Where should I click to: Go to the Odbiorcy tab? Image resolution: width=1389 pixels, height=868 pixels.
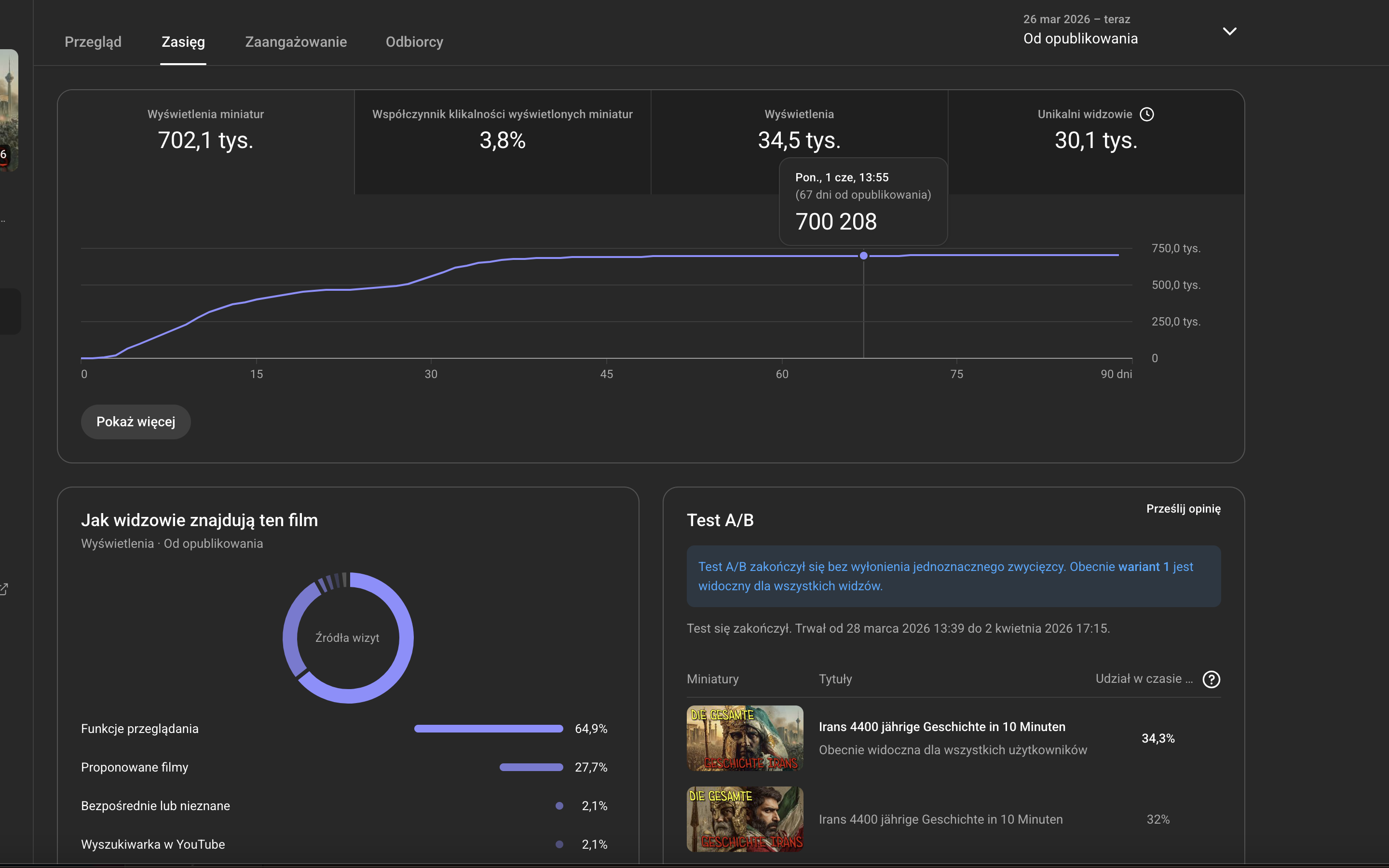pyautogui.click(x=414, y=42)
